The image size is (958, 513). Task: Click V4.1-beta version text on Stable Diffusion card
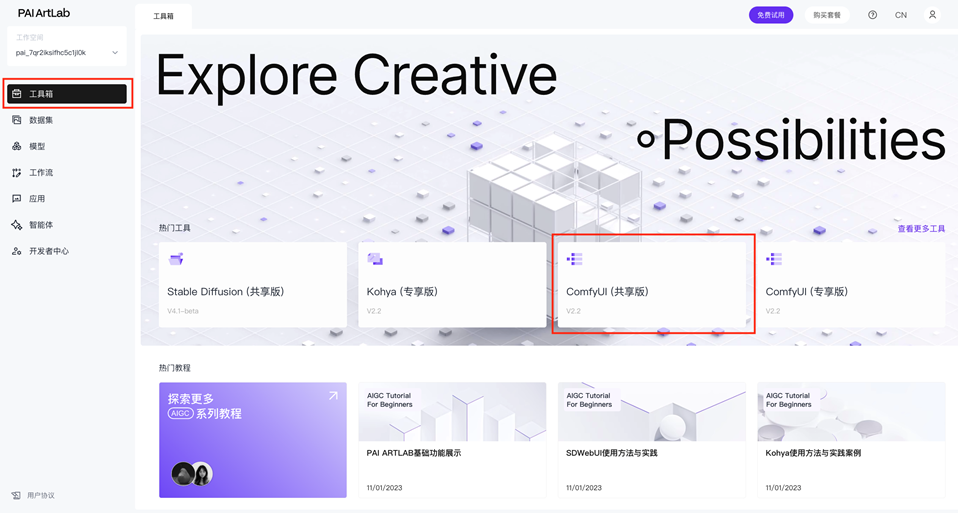(x=183, y=311)
